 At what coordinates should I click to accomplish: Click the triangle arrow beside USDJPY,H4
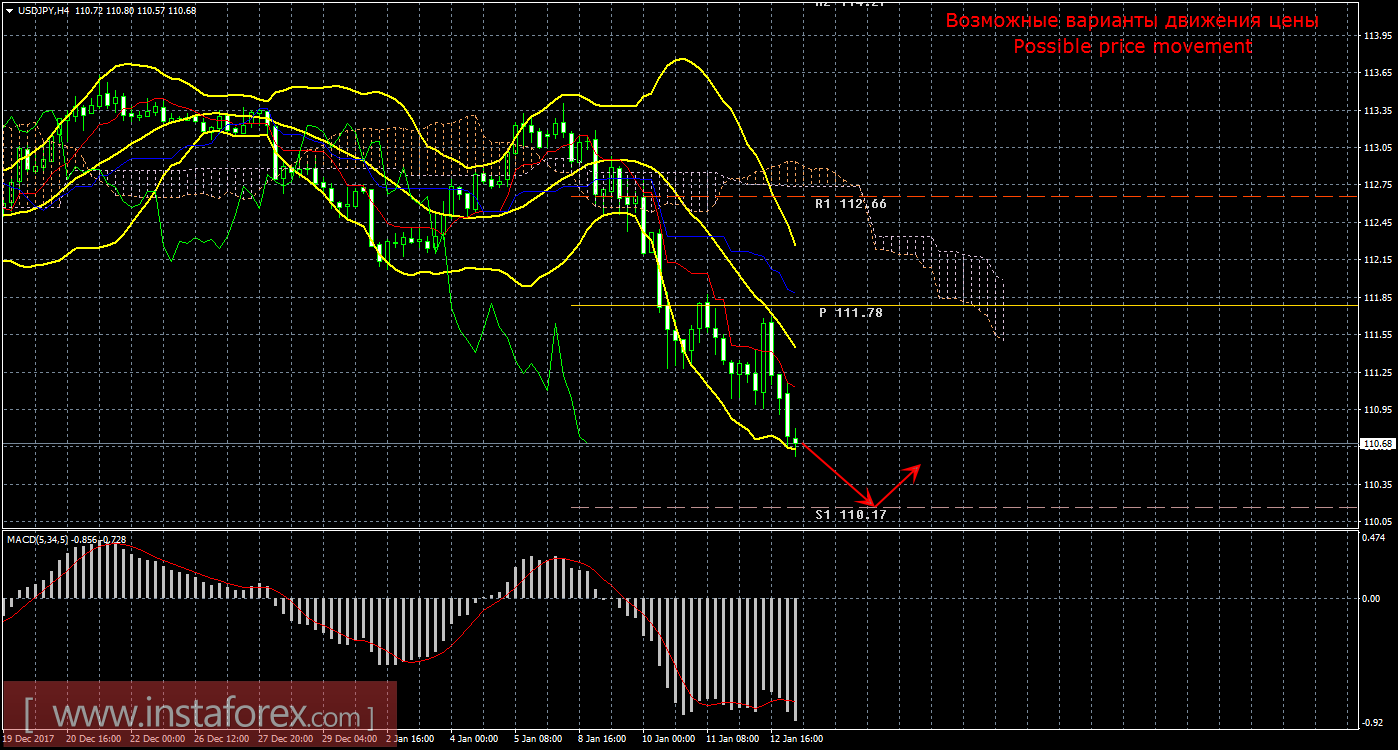[x=9, y=10]
